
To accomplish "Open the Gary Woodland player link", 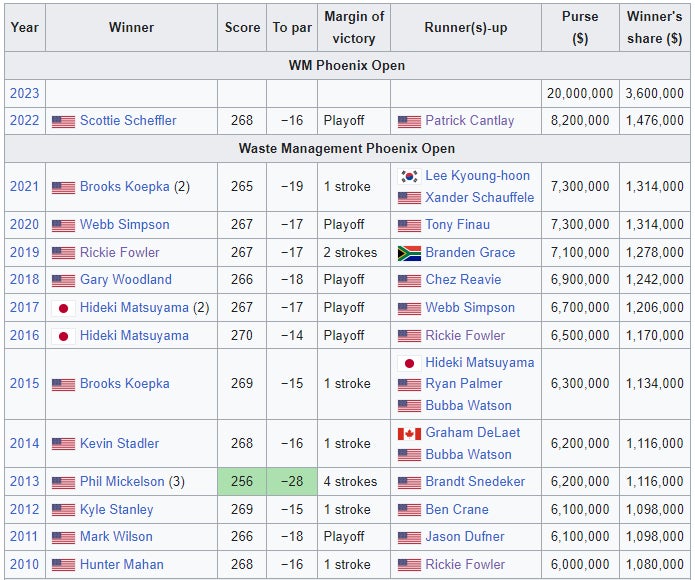I will coord(125,280).
